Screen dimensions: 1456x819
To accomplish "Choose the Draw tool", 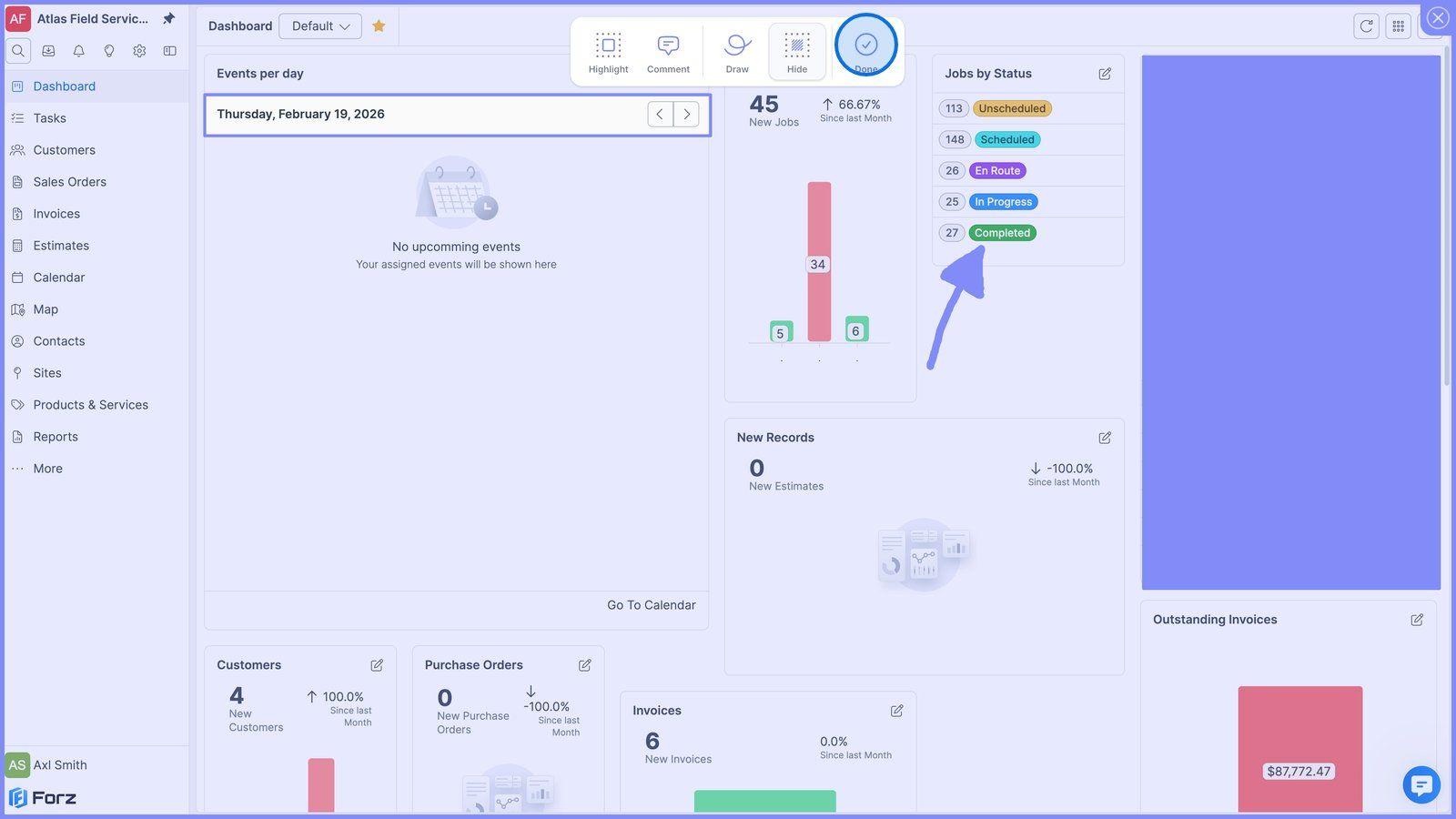I will 737,53.
